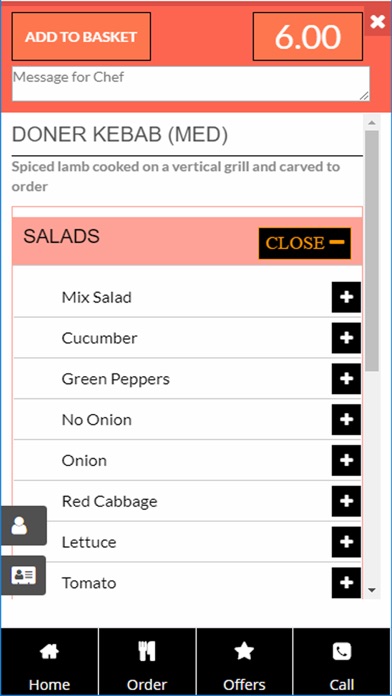Image resolution: width=392 pixels, height=696 pixels.
Task: Go to the Home tab
Action: [x=49, y=662]
